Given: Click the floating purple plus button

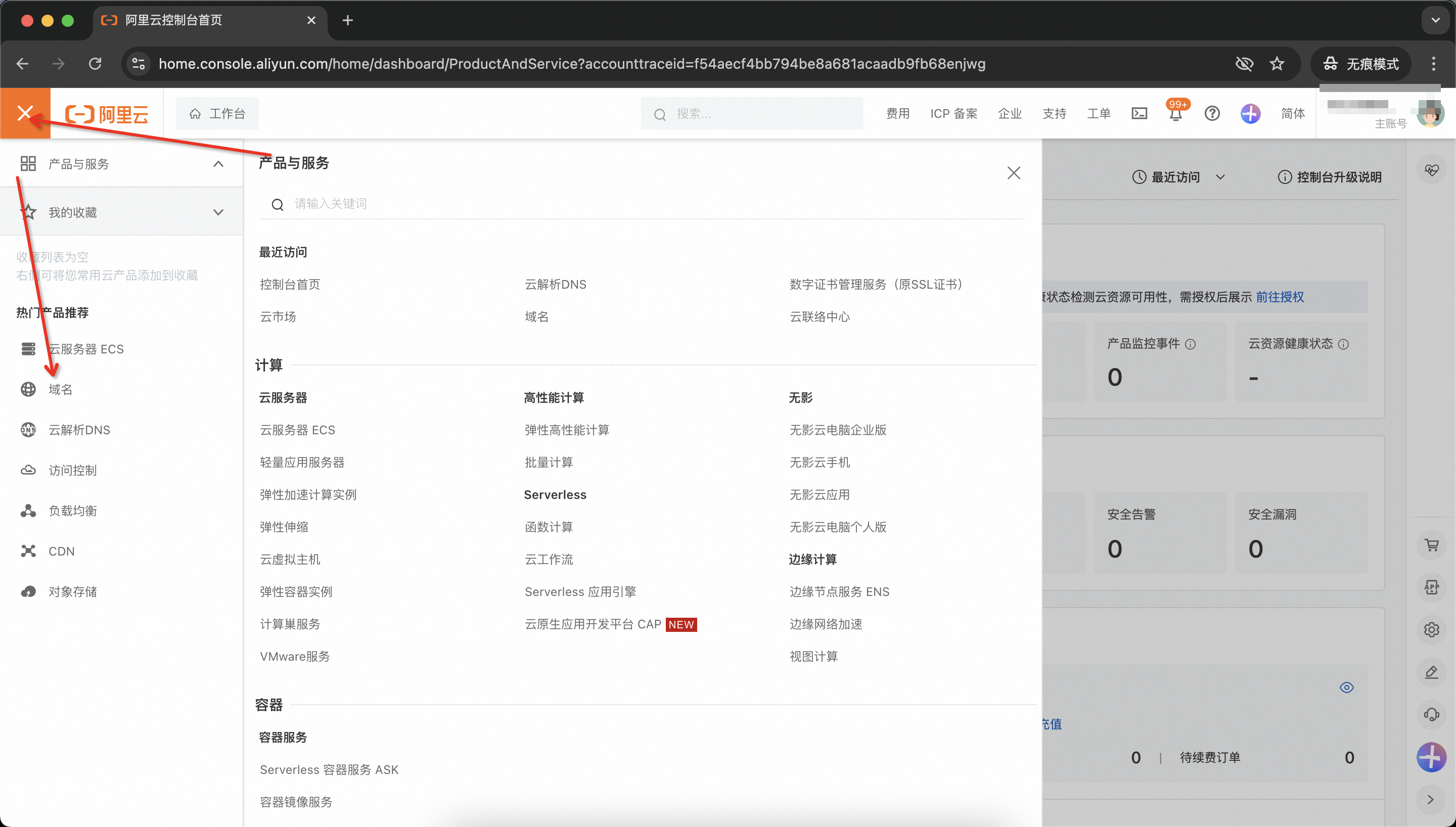Looking at the screenshot, I should coord(1432,757).
